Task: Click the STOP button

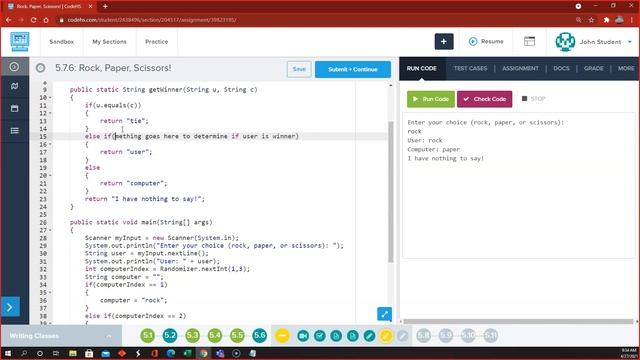Action: click(533, 99)
